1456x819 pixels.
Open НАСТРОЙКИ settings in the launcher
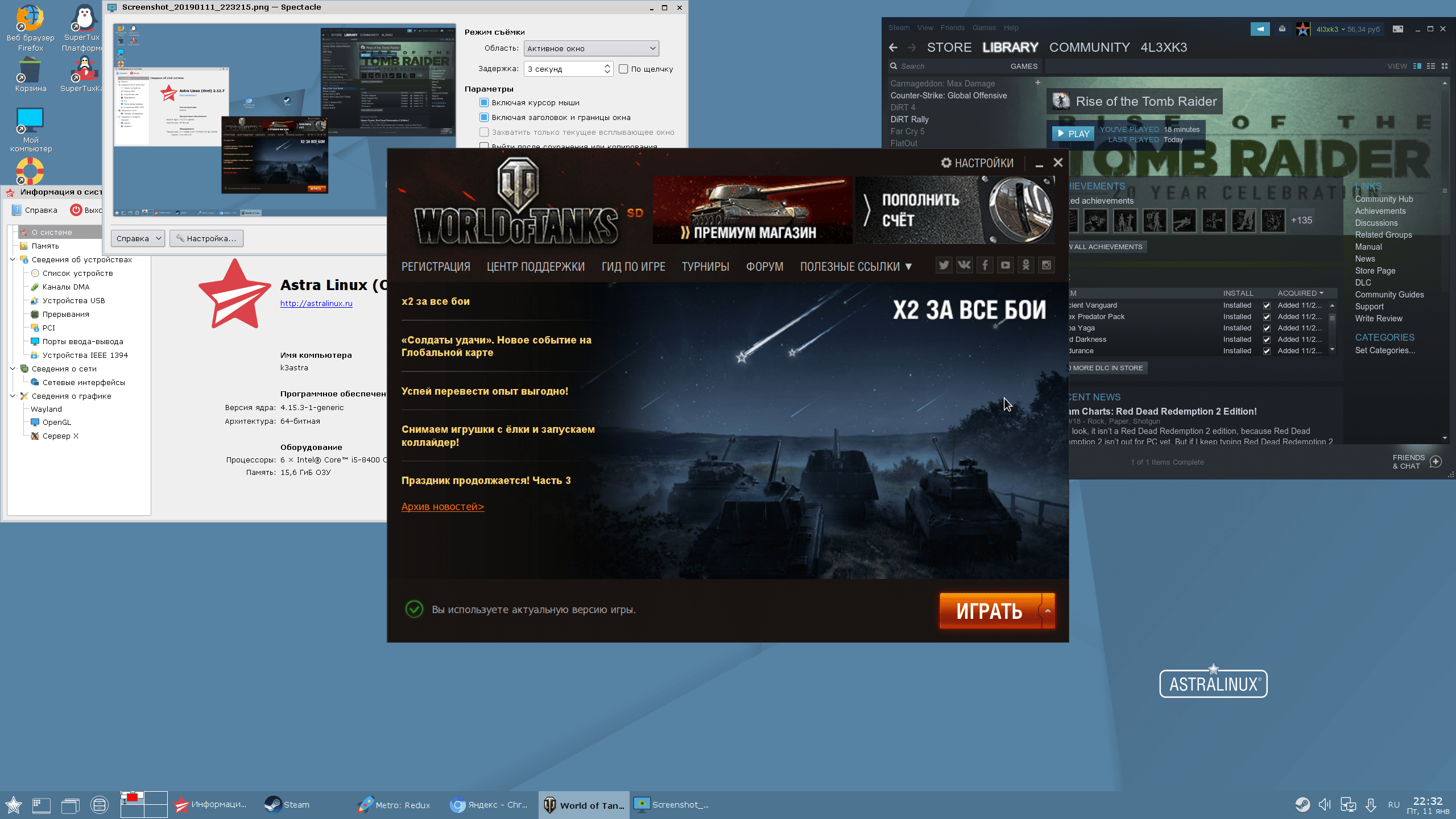pyautogui.click(x=977, y=163)
